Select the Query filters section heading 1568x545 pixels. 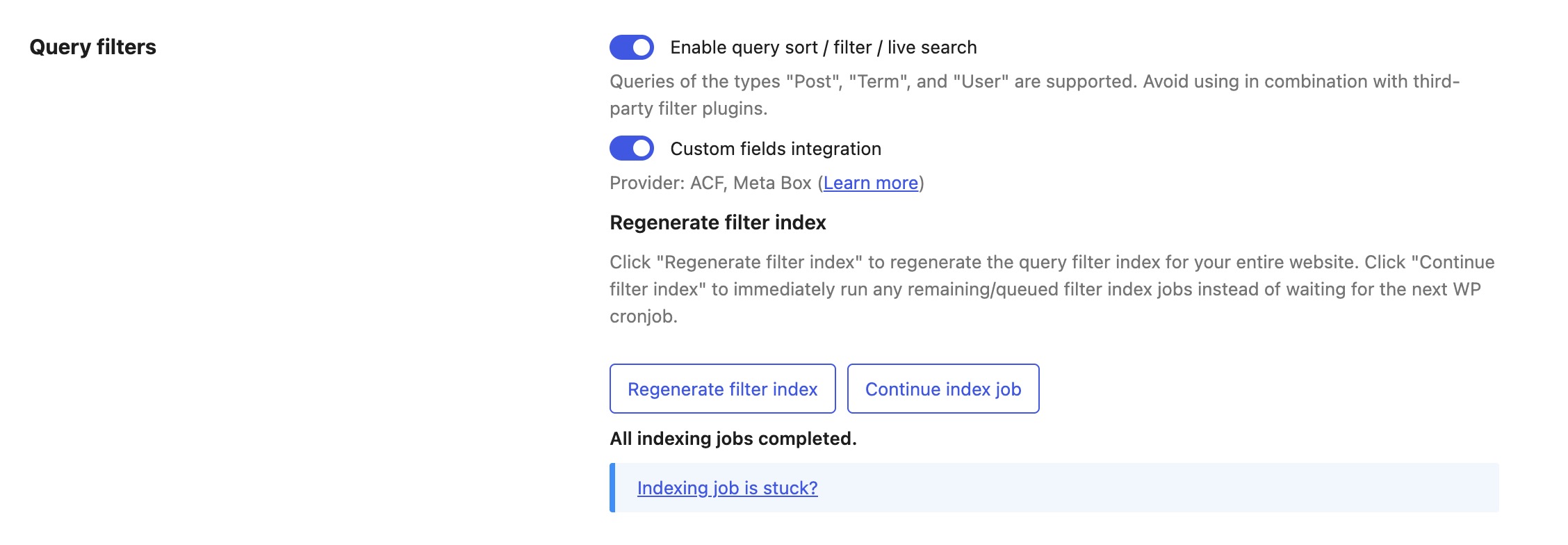(92, 47)
